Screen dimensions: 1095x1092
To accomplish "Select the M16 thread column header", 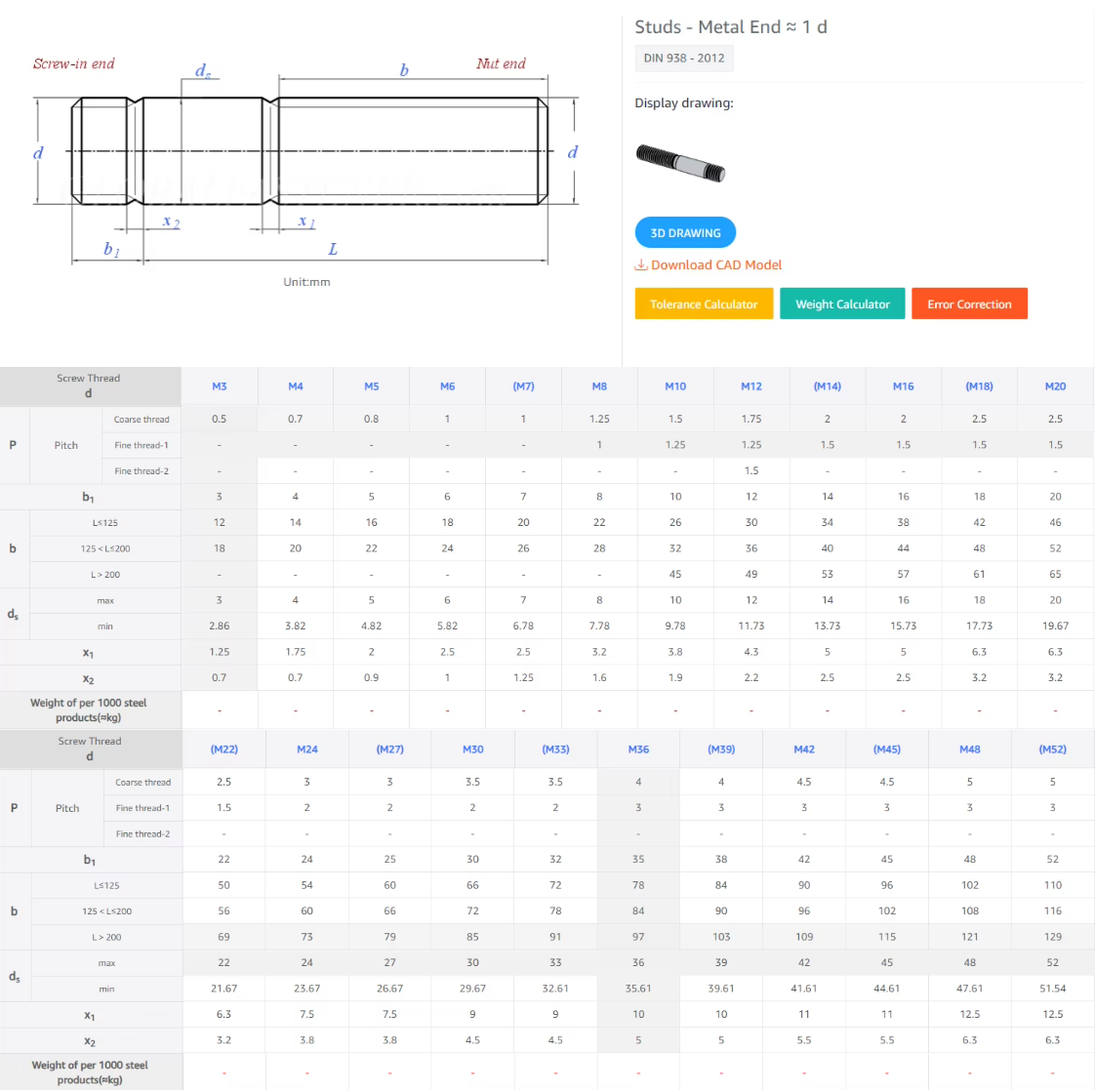I will 904,386.
